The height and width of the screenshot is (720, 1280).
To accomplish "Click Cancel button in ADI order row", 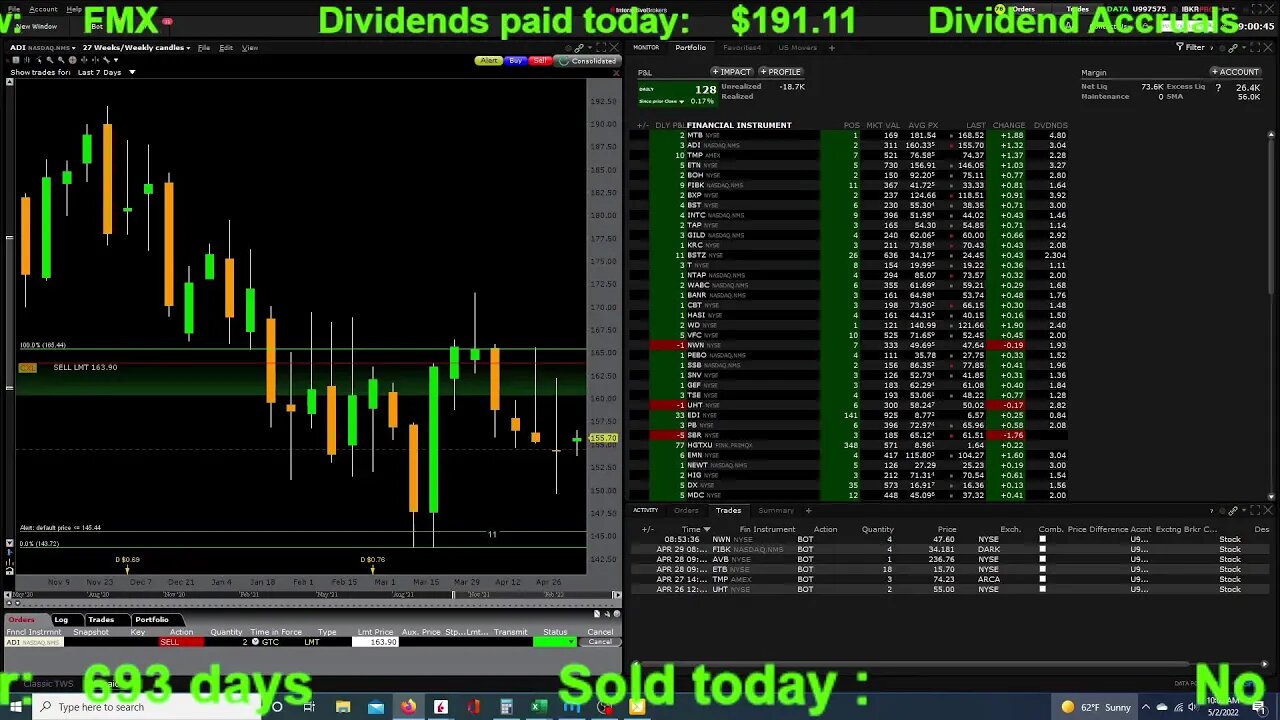I will tap(600, 642).
